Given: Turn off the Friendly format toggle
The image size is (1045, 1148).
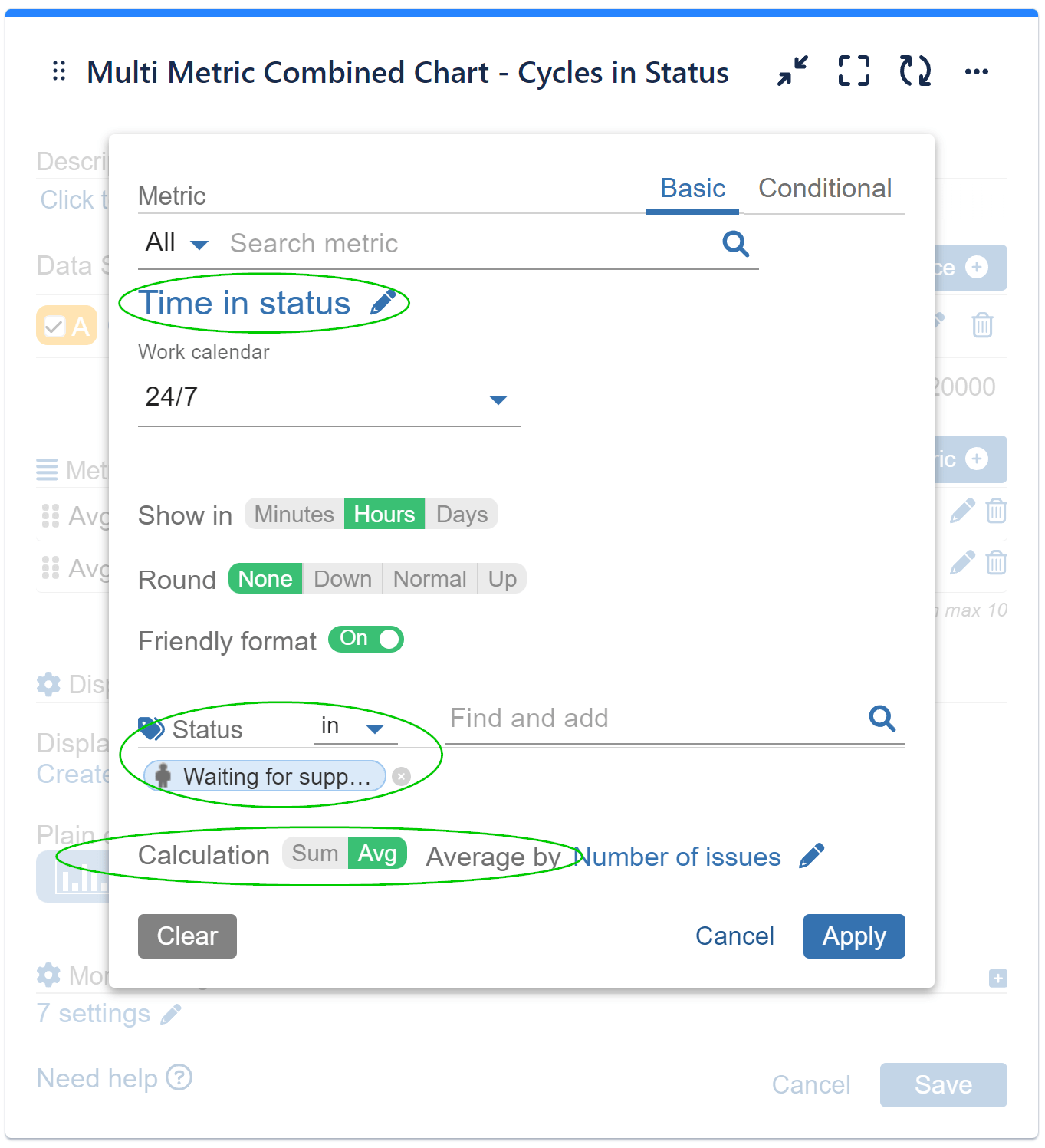Looking at the screenshot, I should (366, 640).
